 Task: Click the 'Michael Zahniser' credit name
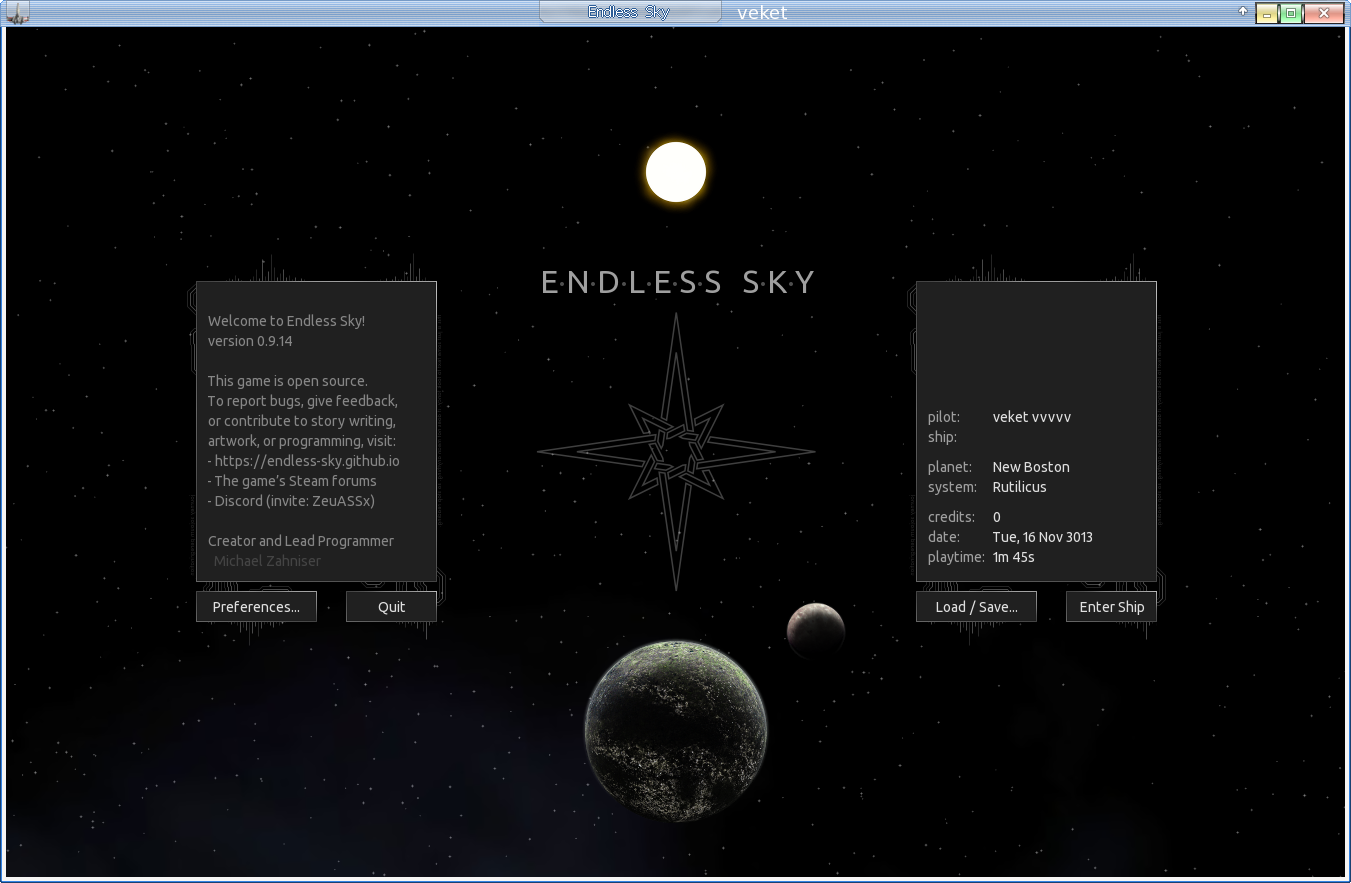coord(267,561)
